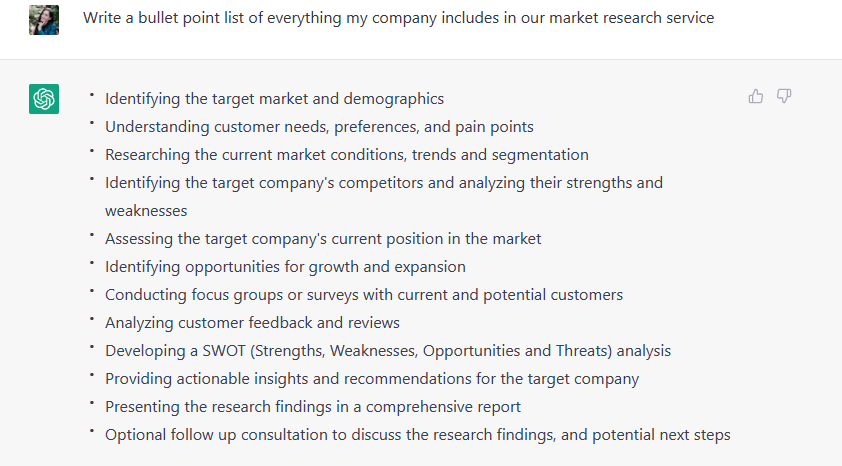Click 'Identifying opportunities for growth and expansion'
This screenshot has width=842, height=466.
pos(285,267)
